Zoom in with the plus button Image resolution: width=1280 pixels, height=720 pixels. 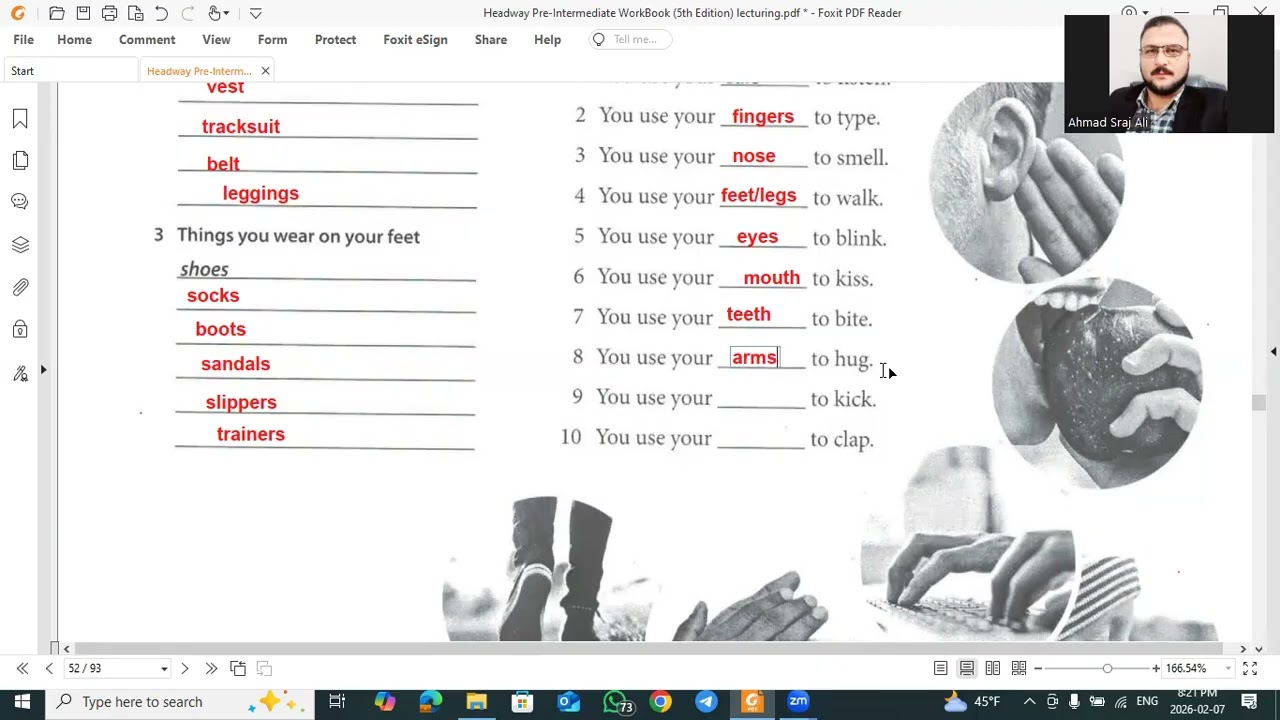point(1156,668)
